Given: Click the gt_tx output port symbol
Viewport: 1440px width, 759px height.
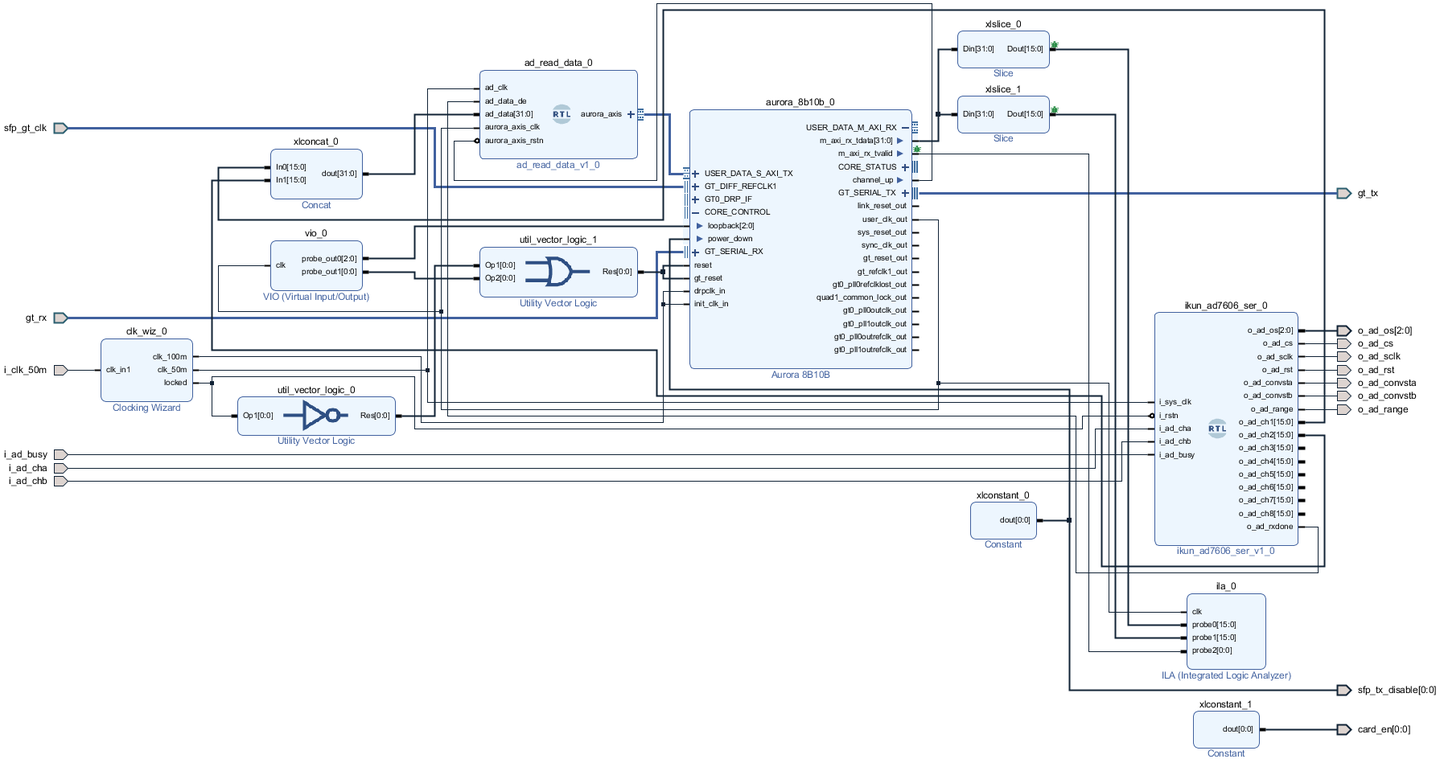Looking at the screenshot, I should pos(1344,193).
